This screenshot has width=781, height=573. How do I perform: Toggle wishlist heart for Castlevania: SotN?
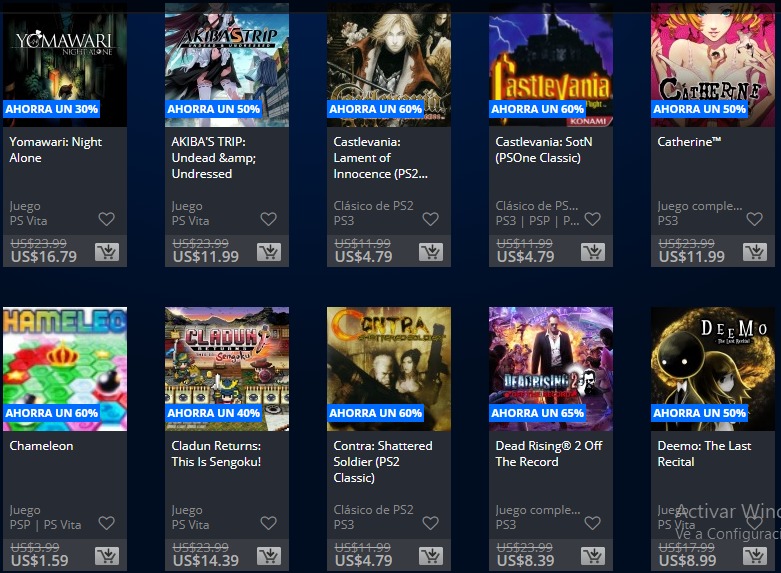[x=592, y=219]
